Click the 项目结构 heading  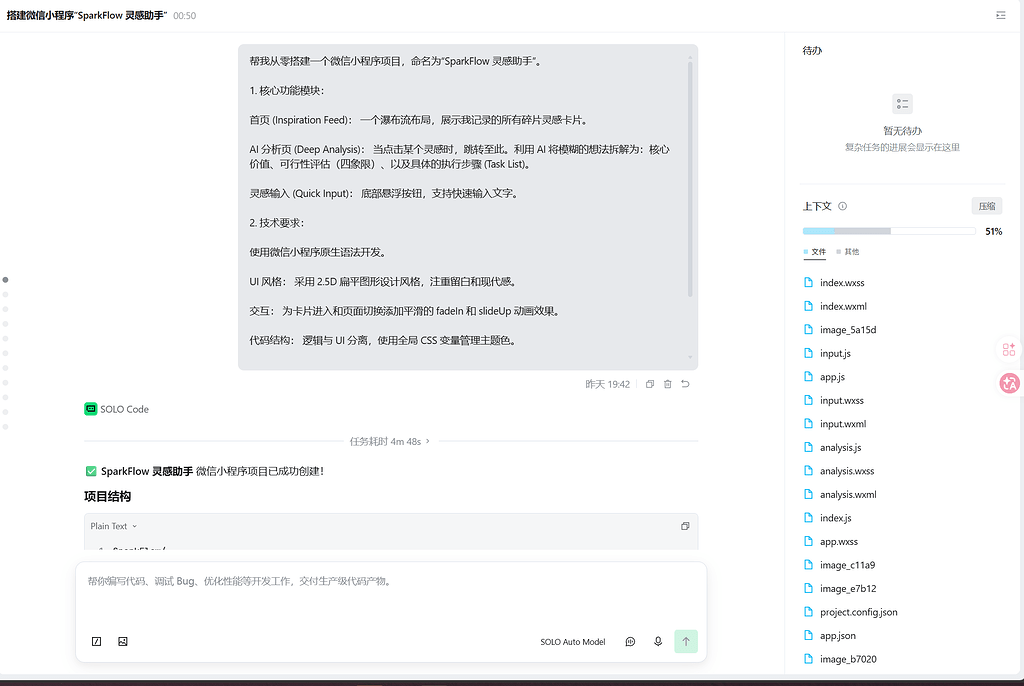(108, 497)
